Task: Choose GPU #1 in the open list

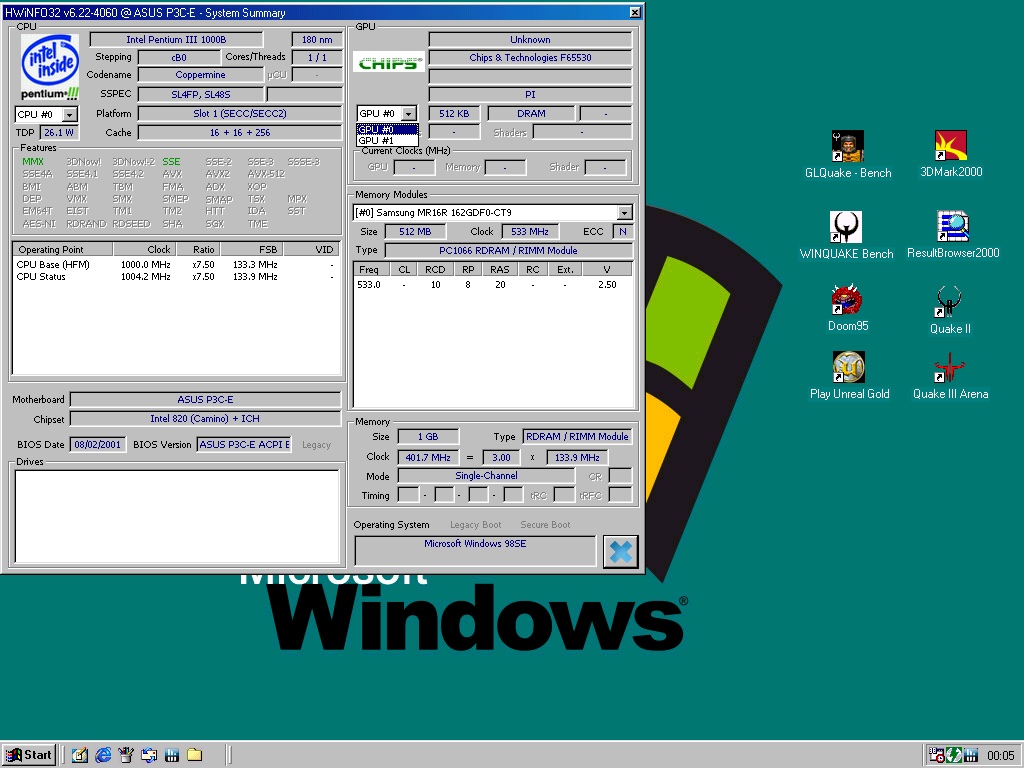Action: [387, 140]
